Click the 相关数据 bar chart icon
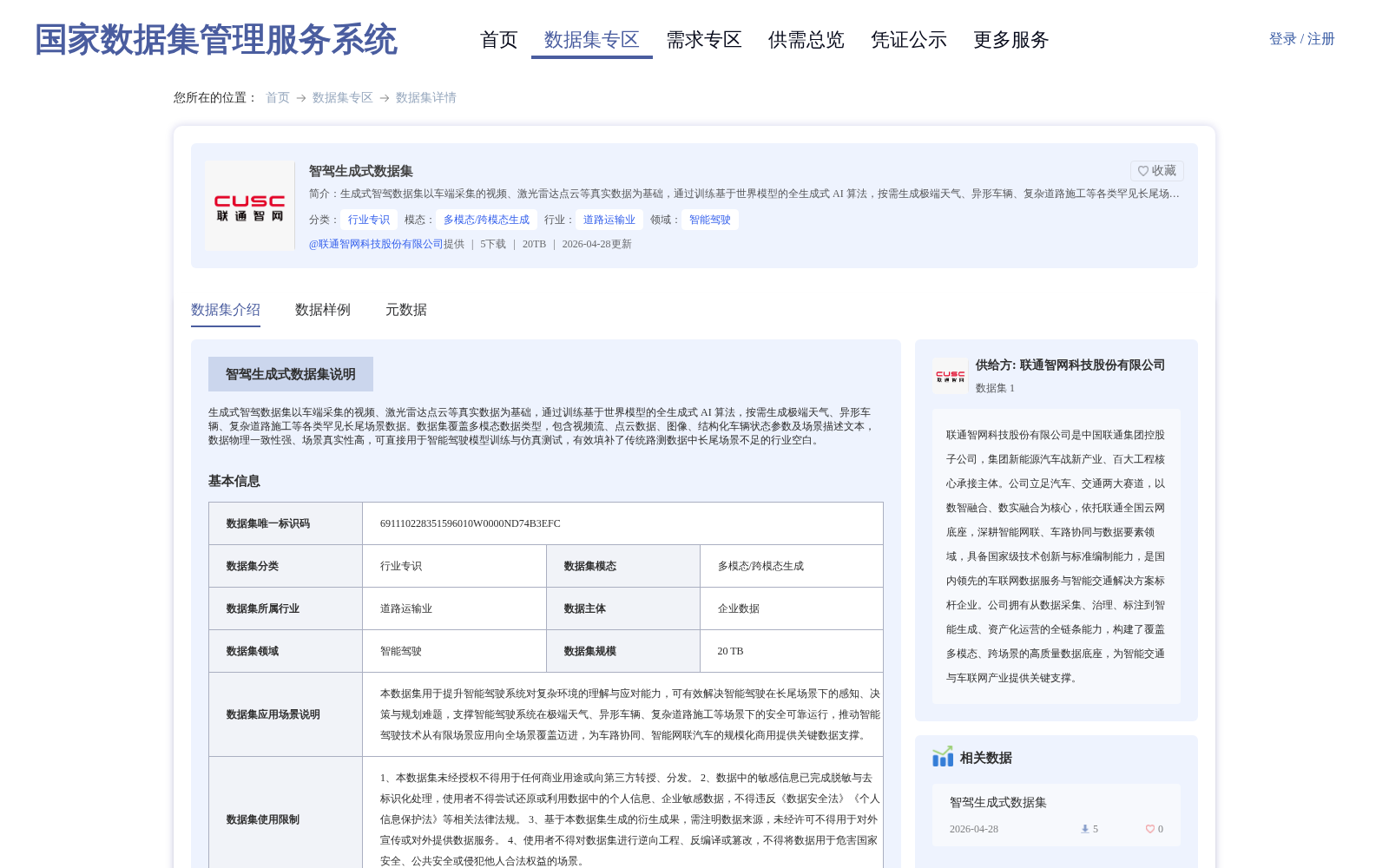 (943, 757)
